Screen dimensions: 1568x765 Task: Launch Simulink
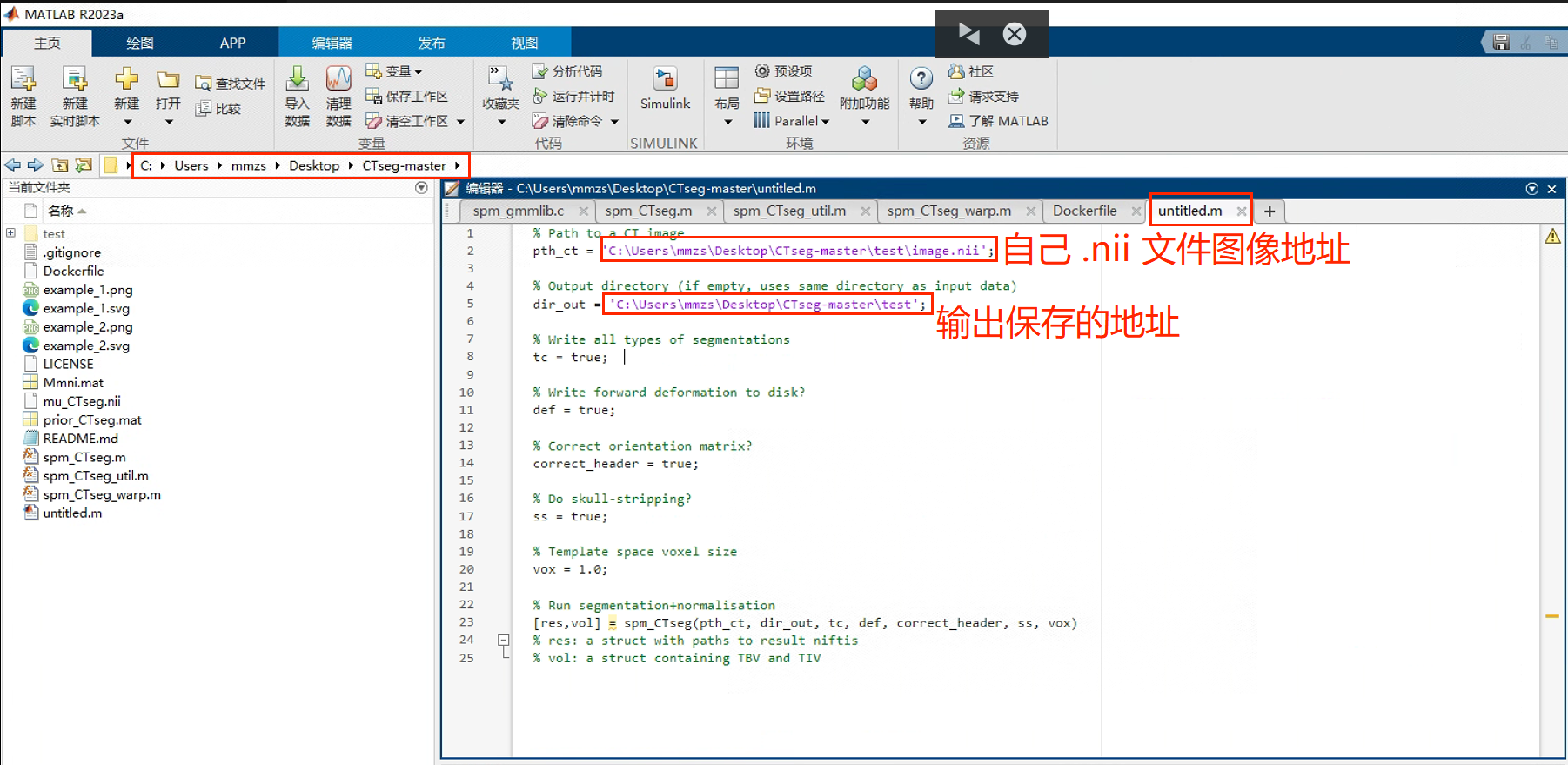pos(666,88)
